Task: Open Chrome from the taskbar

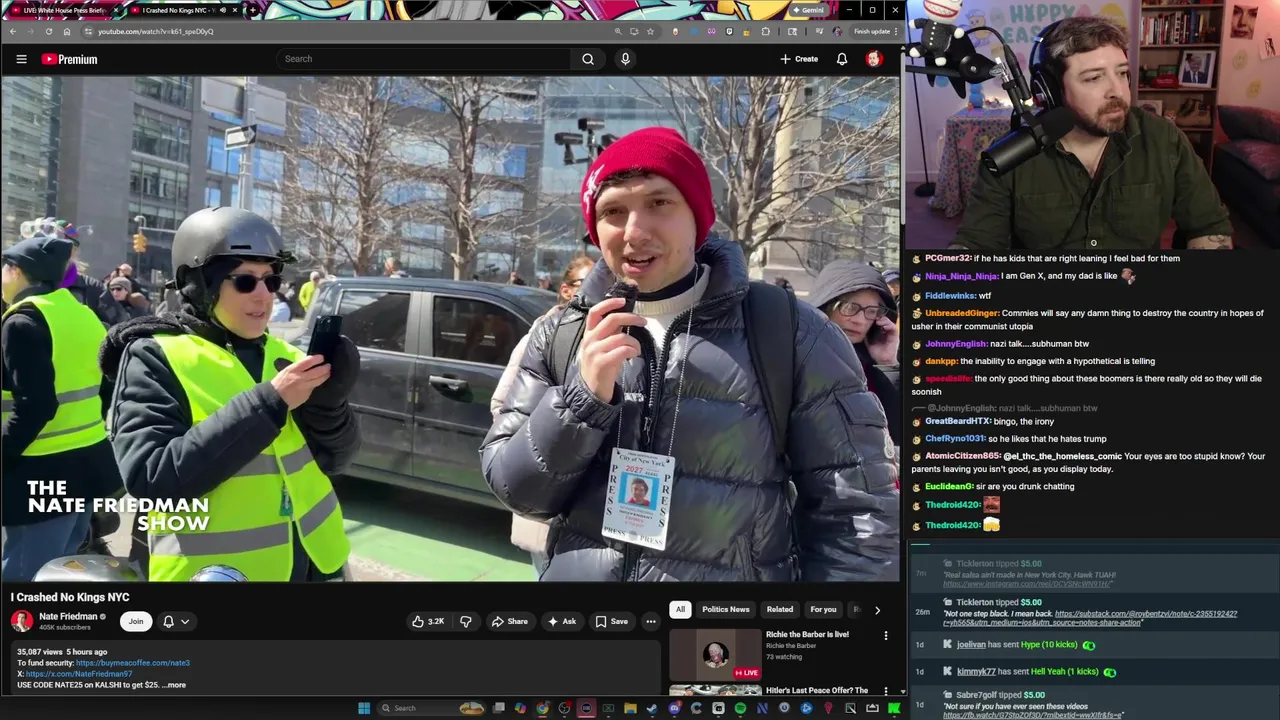Action: pyautogui.click(x=542, y=708)
